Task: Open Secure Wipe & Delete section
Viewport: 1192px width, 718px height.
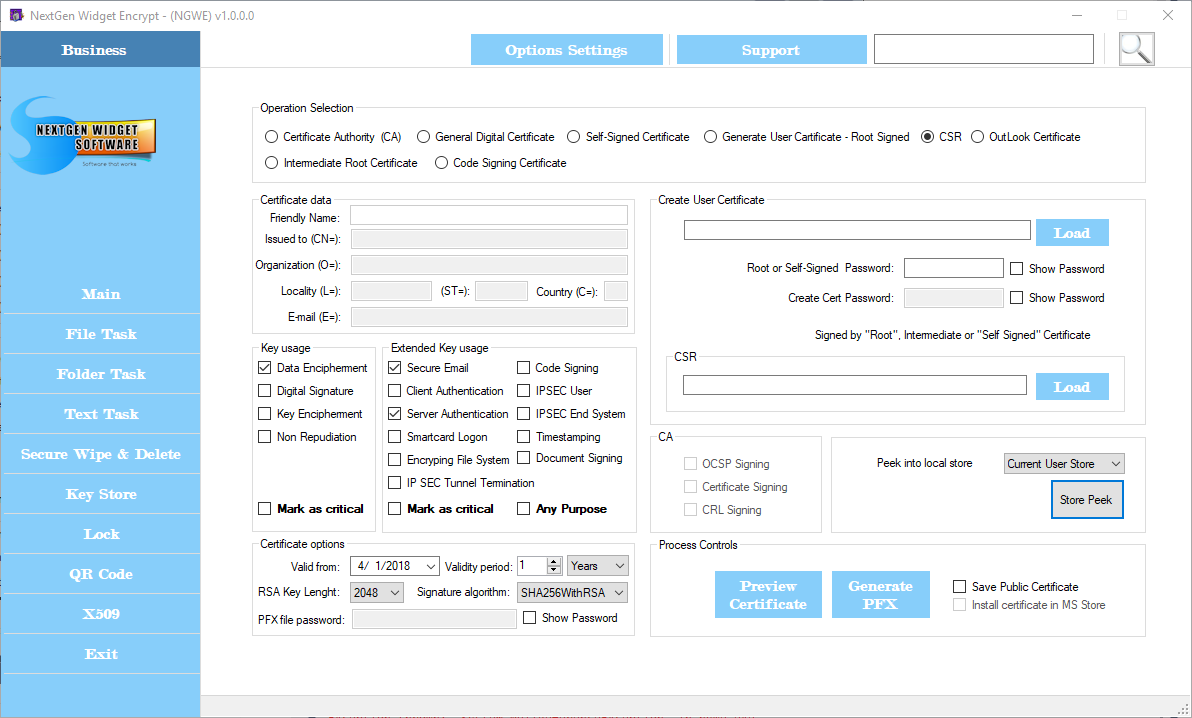Action: coord(101,454)
